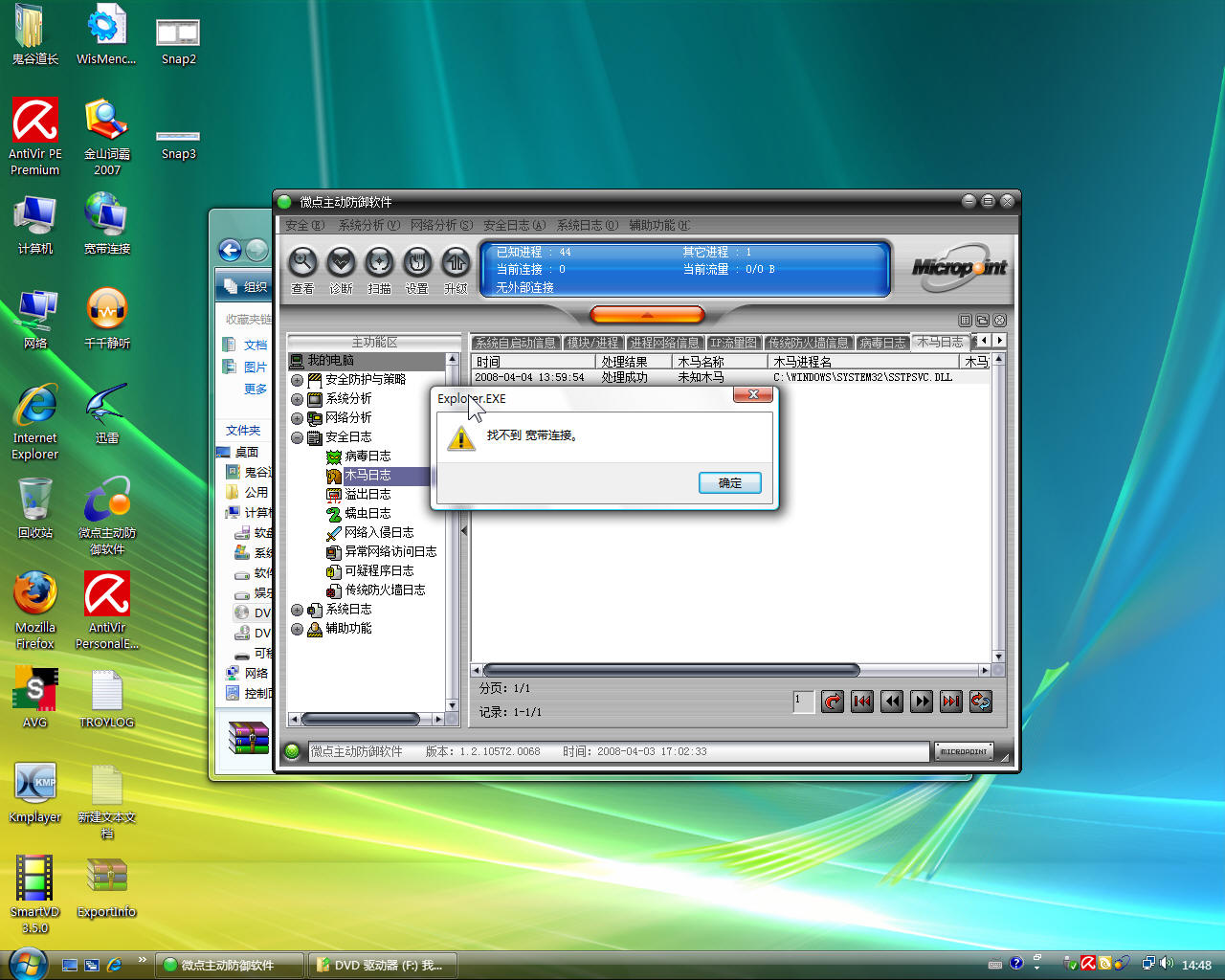1225x980 pixels.
Task: Switch to the 进程网络信息 tab
Action: click(664, 343)
